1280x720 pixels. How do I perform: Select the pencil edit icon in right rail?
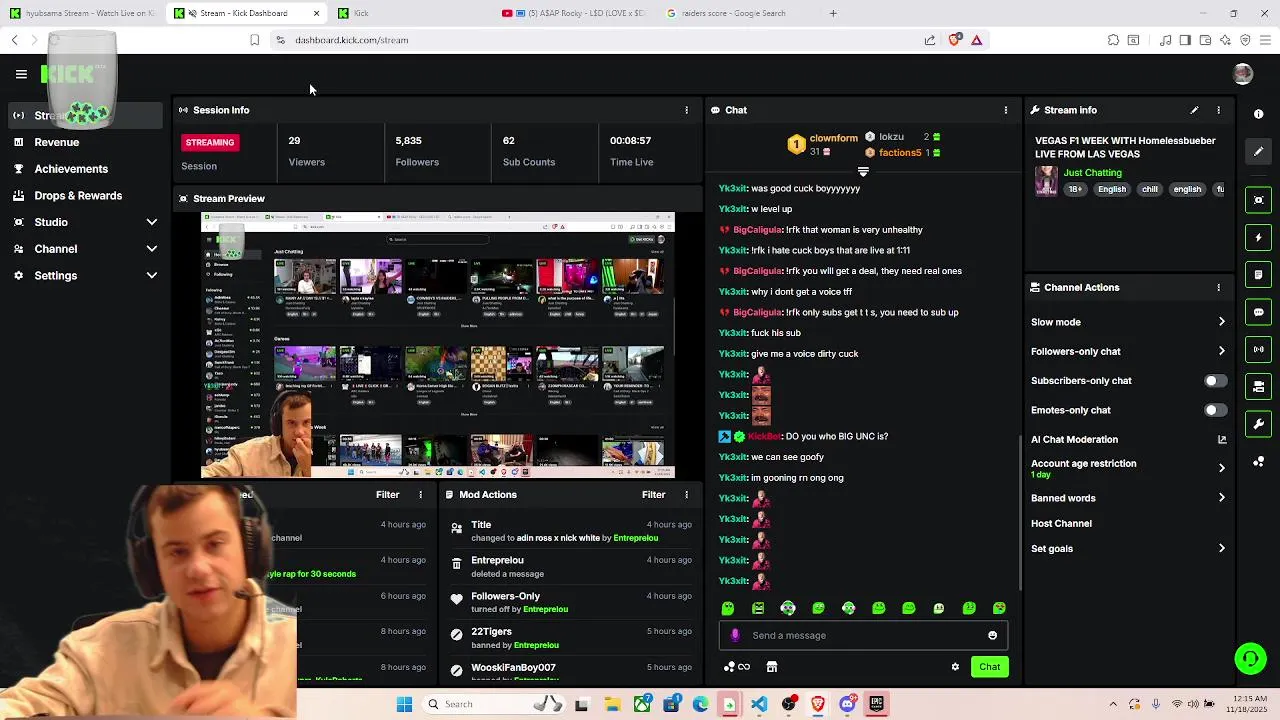(x=1259, y=151)
